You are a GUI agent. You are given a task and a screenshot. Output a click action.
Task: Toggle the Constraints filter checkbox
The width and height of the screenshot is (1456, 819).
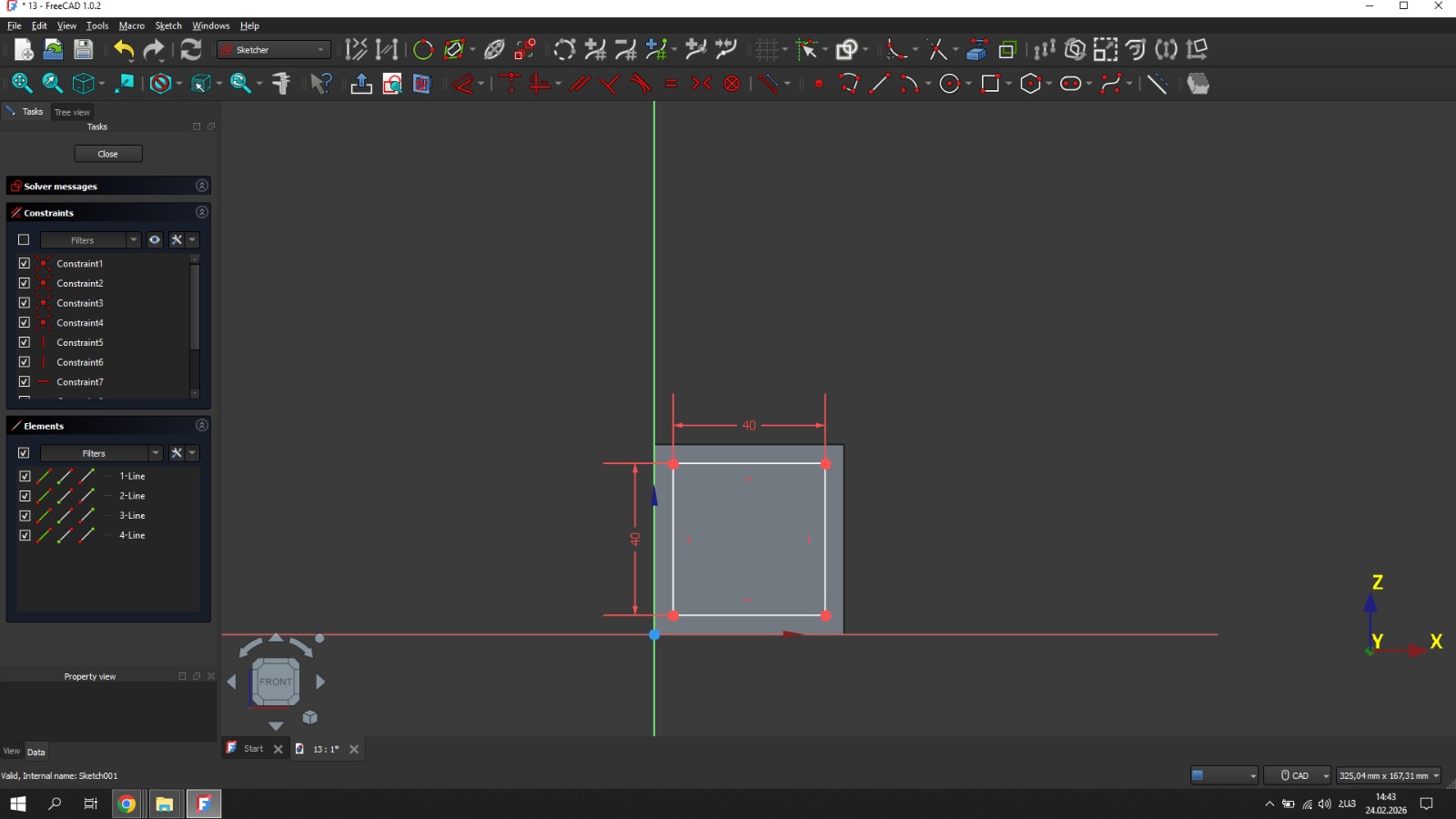pos(24,240)
